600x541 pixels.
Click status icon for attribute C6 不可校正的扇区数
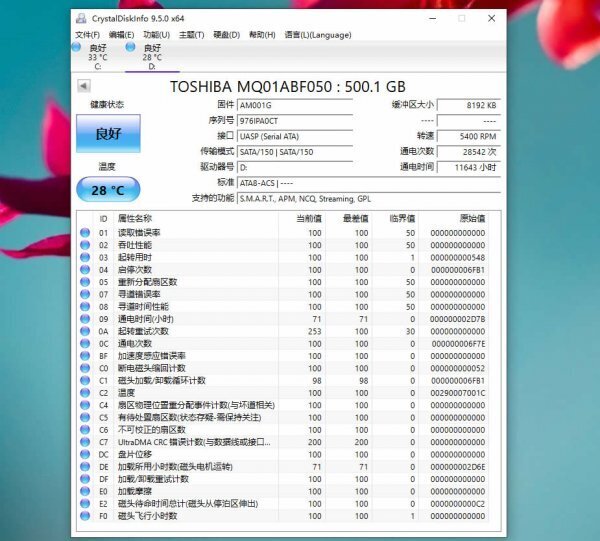(85, 430)
